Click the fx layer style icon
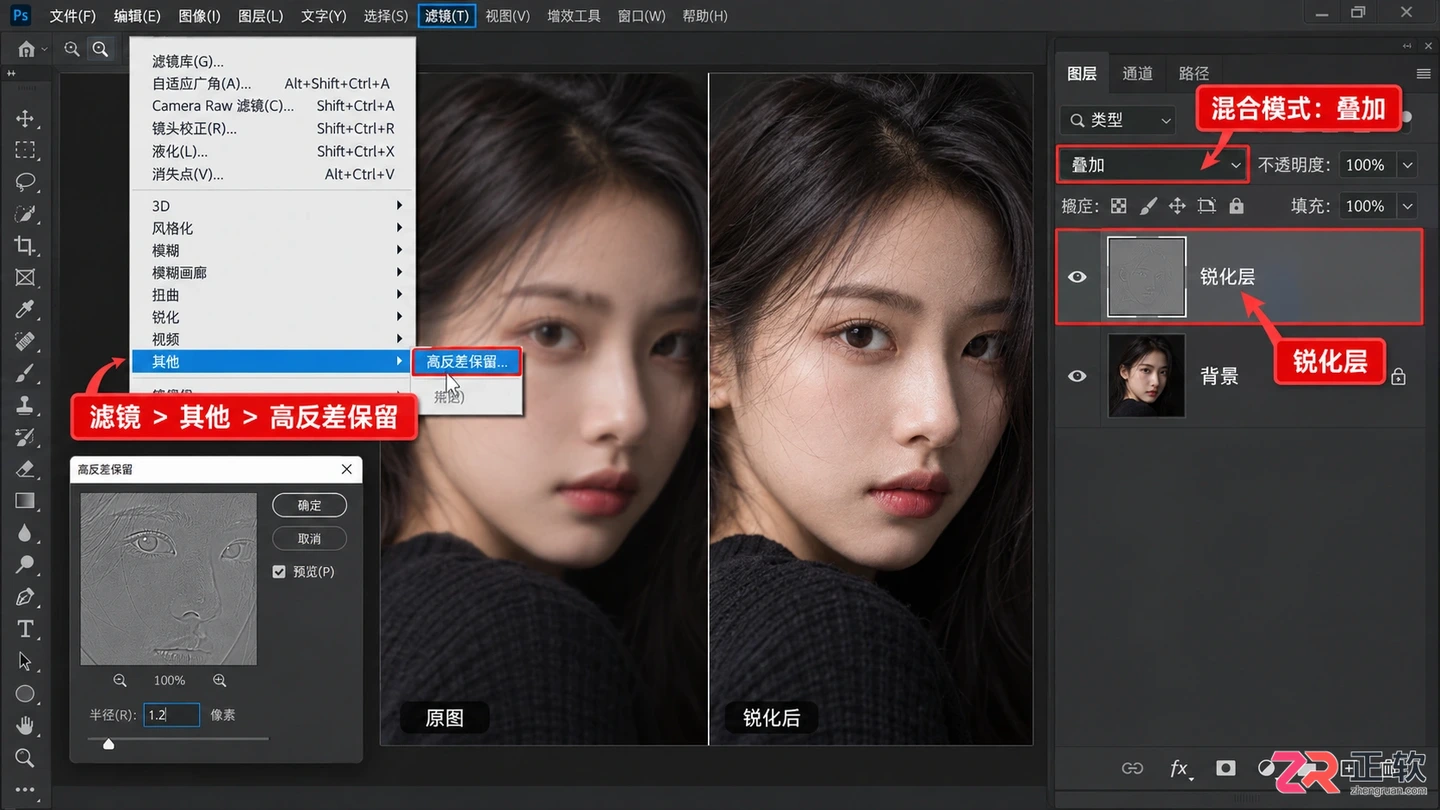Viewport: 1440px width, 810px height. point(1179,768)
